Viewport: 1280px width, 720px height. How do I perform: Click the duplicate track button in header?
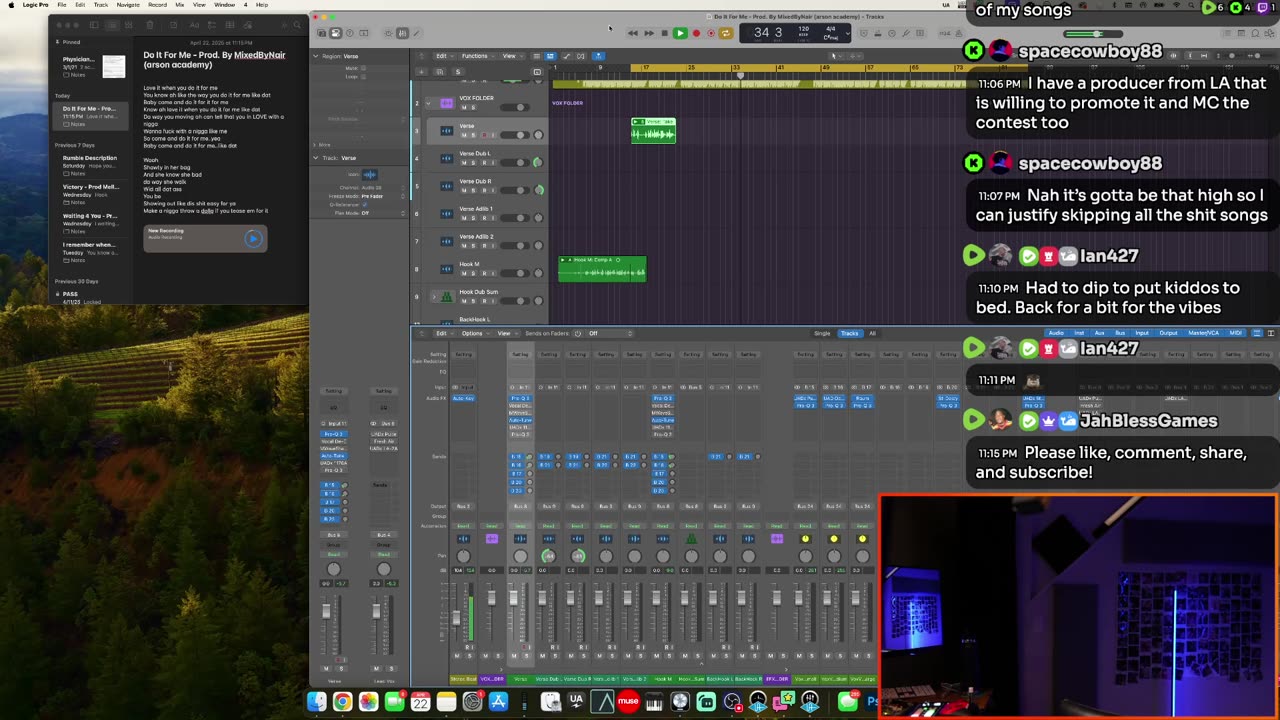[x=439, y=72]
